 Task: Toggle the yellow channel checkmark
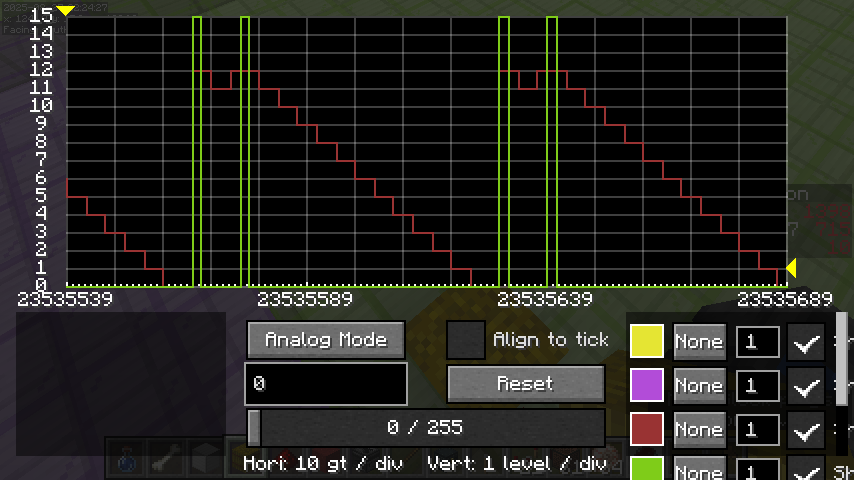[806, 342]
